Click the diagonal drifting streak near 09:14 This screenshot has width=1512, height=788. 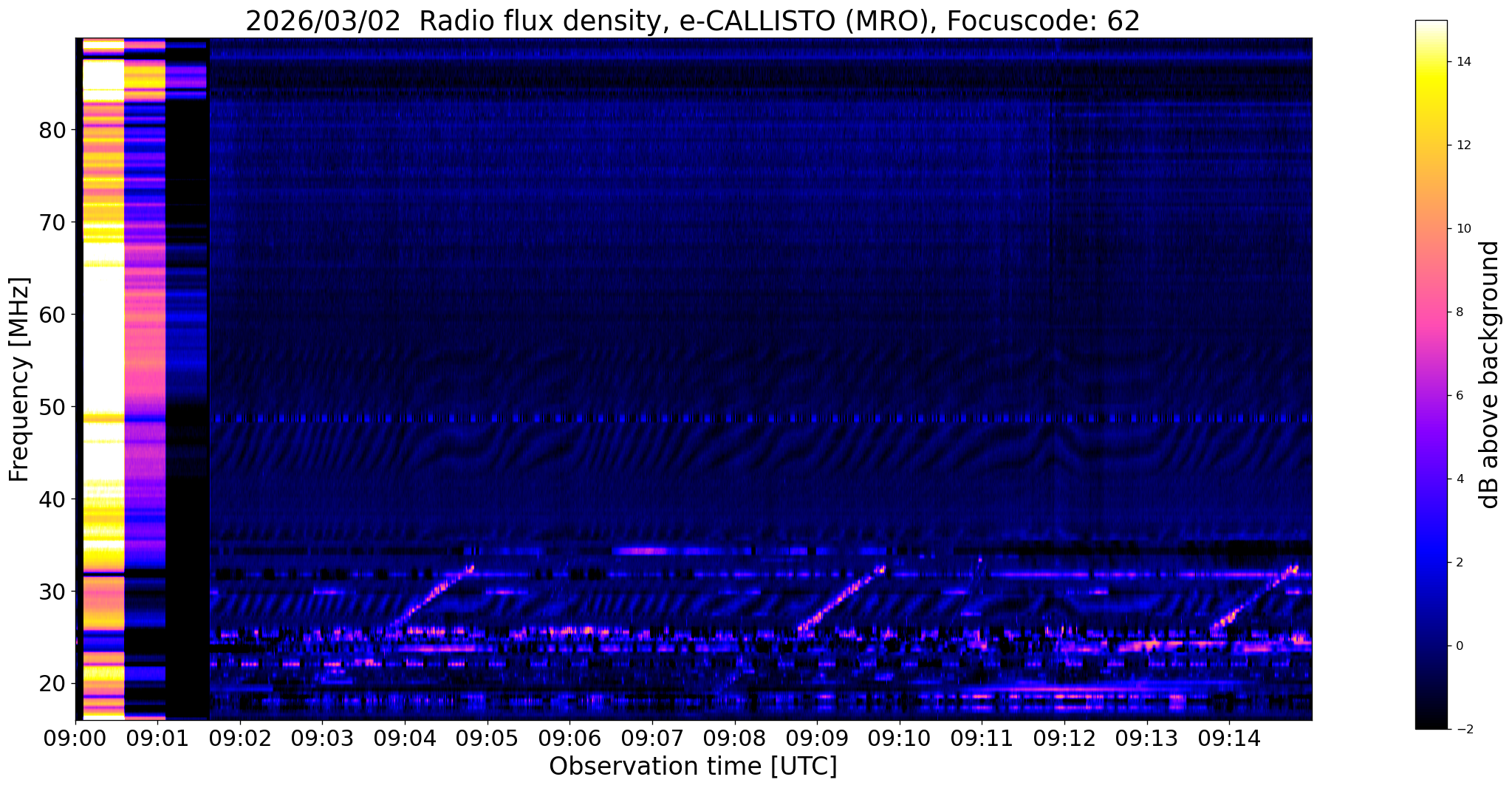tap(1254, 597)
